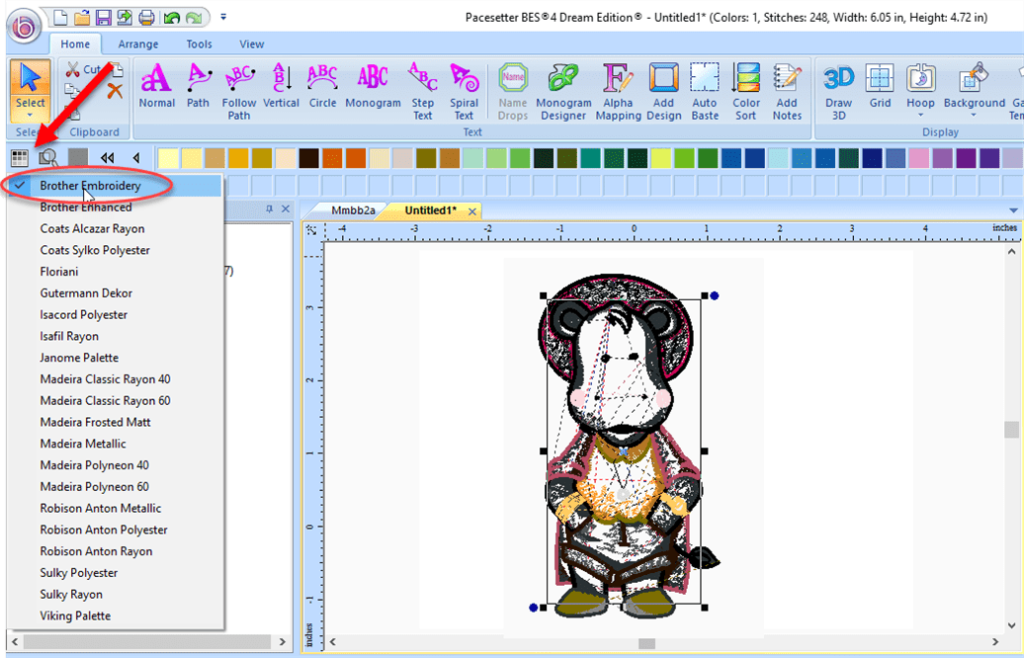Image resolution: width=1024 pixels, height=658 pixels.
Task: Toggle the Grid display
Action: 880,90
